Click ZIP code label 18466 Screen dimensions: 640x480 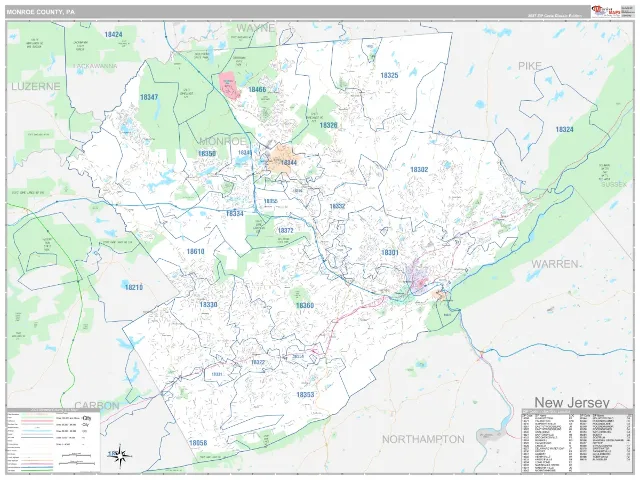coord(257,89)
